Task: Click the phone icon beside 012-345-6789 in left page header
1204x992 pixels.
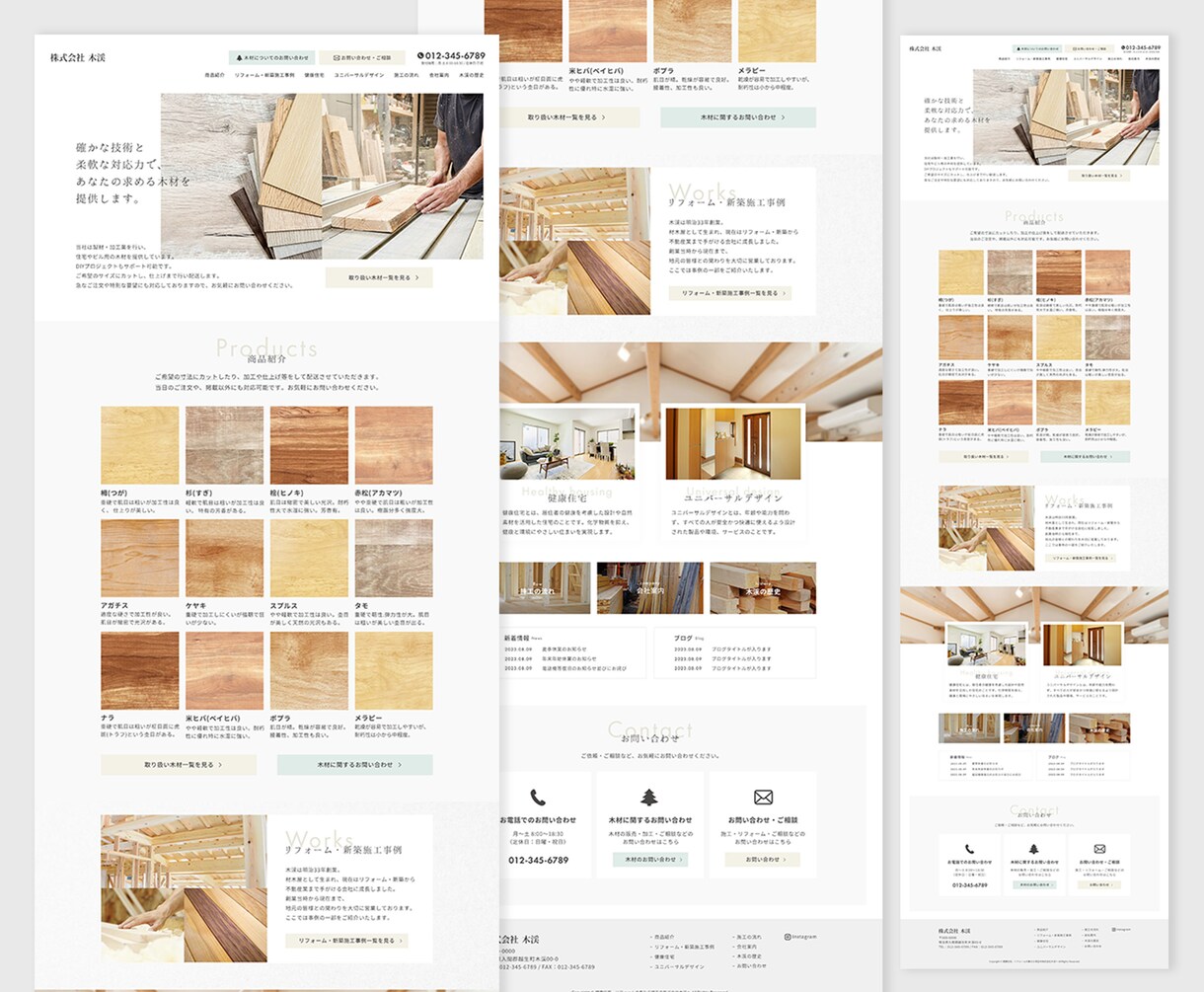Action: (420, 56)
